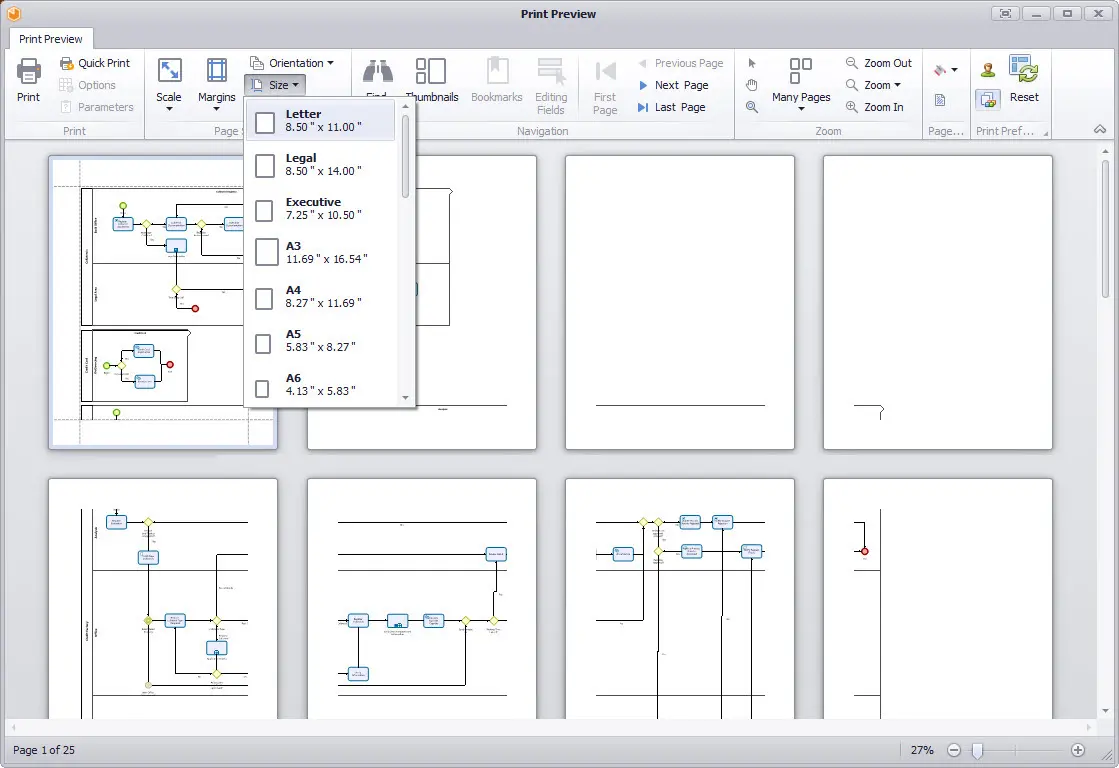
Task: Open the Many Pages dropdown
Action: coord(801,84)
